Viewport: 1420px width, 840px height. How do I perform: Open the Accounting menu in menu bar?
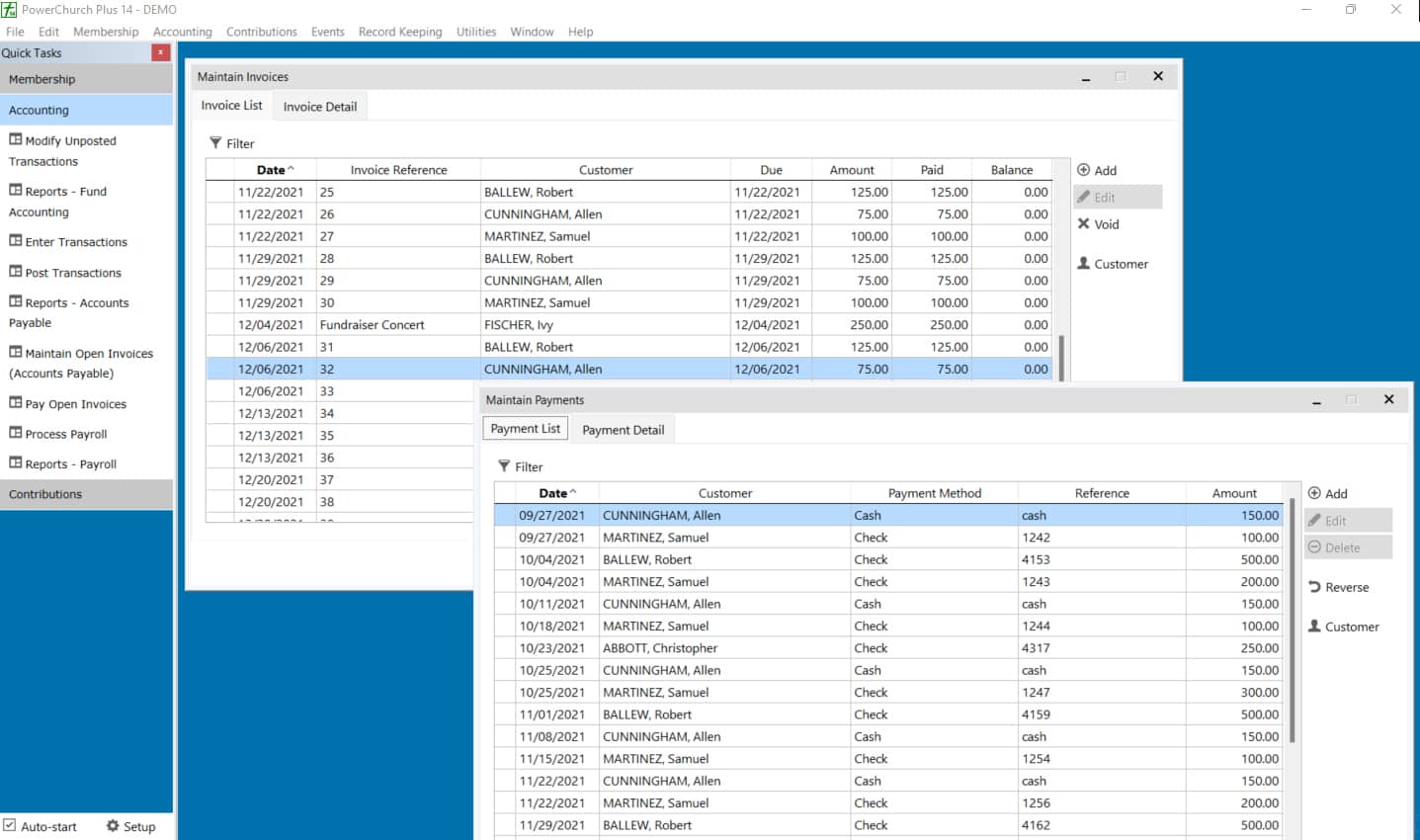(x=182, y=32)
